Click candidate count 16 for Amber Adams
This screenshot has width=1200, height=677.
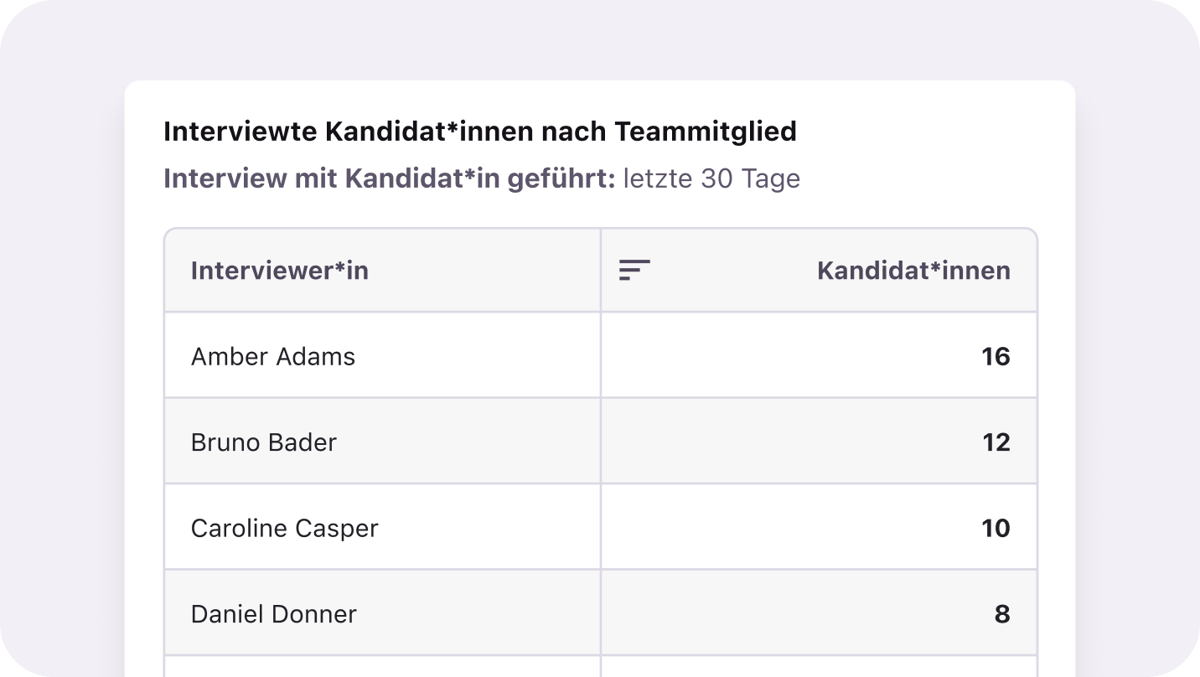point(995,356)
